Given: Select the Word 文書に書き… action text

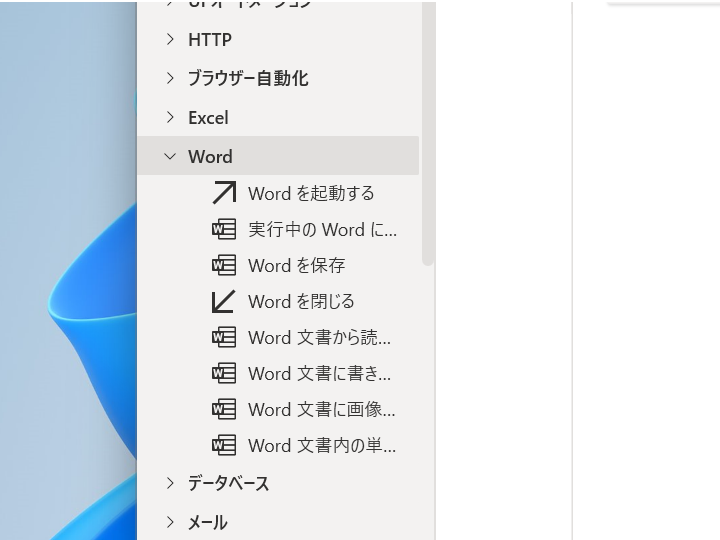Looking at the screenshot, I should (320, 374).
